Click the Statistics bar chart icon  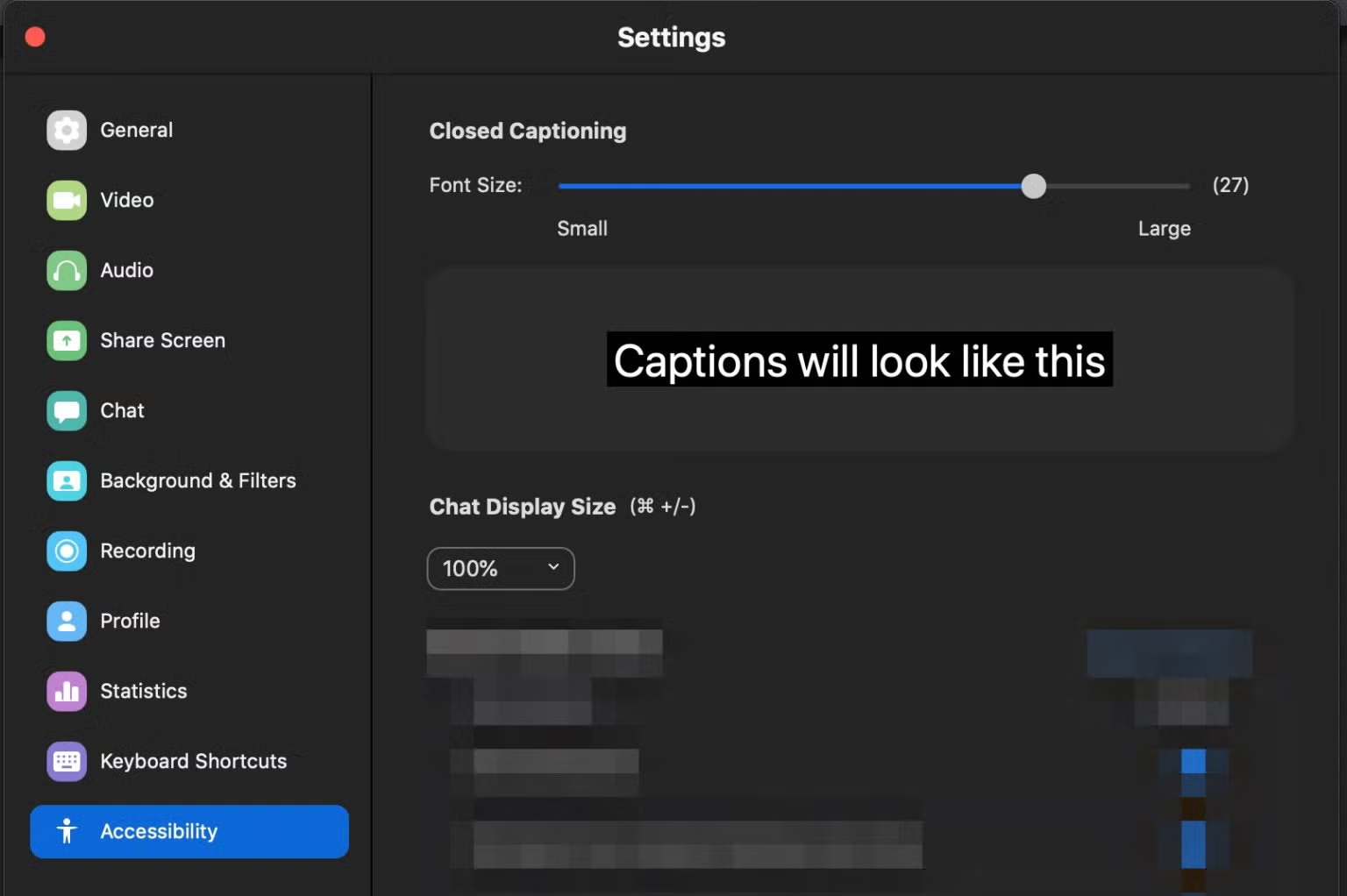(x=67, y=691)
